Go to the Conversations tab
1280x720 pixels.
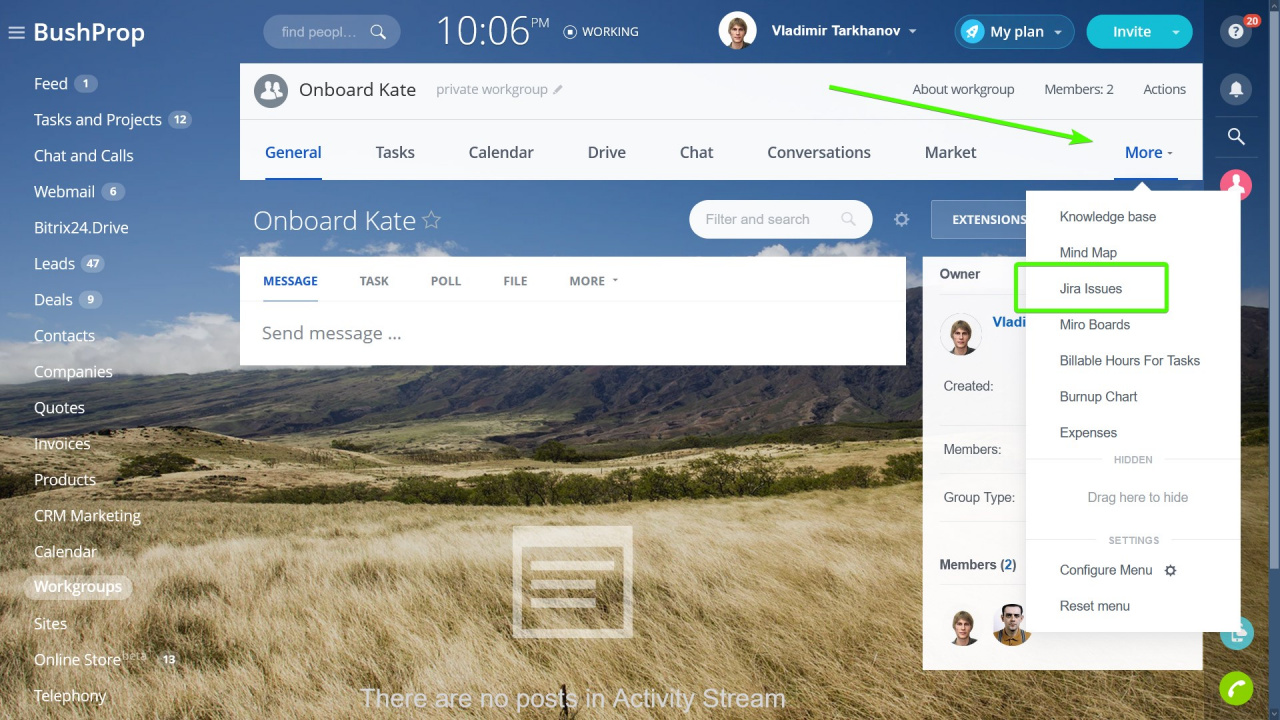pos(819,153)
